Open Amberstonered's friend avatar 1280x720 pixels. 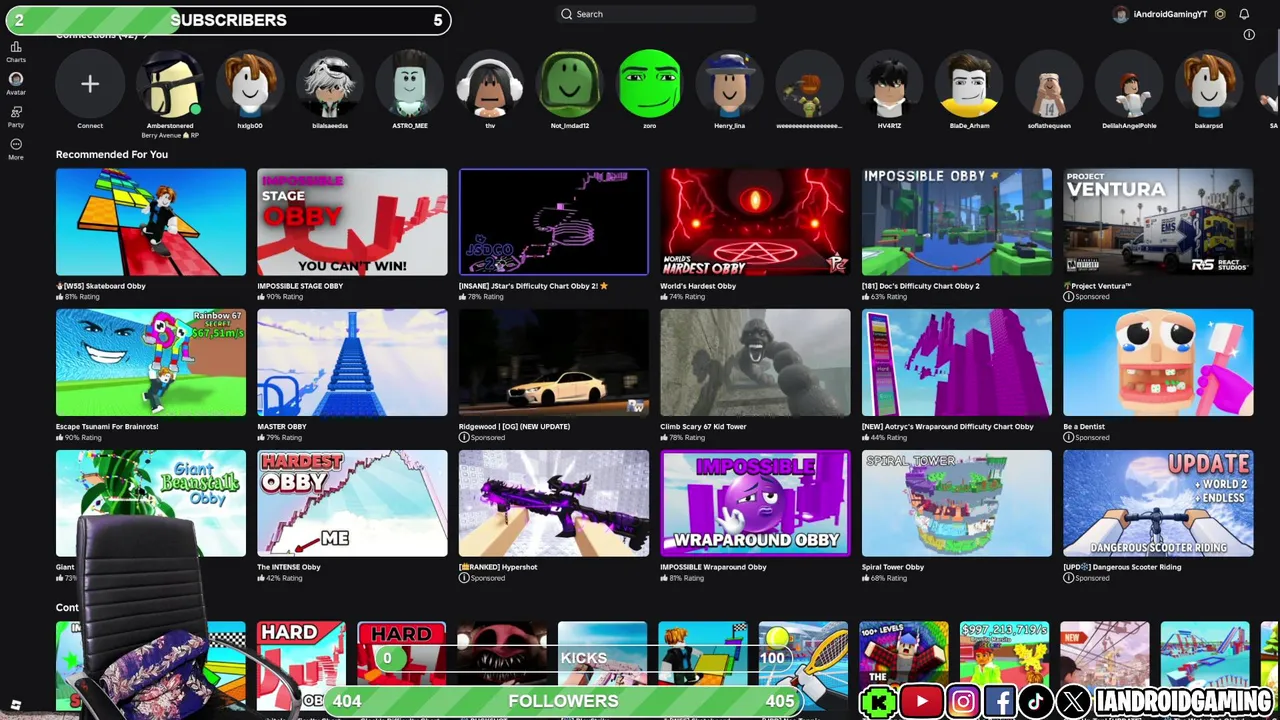(x=170, y=84)
